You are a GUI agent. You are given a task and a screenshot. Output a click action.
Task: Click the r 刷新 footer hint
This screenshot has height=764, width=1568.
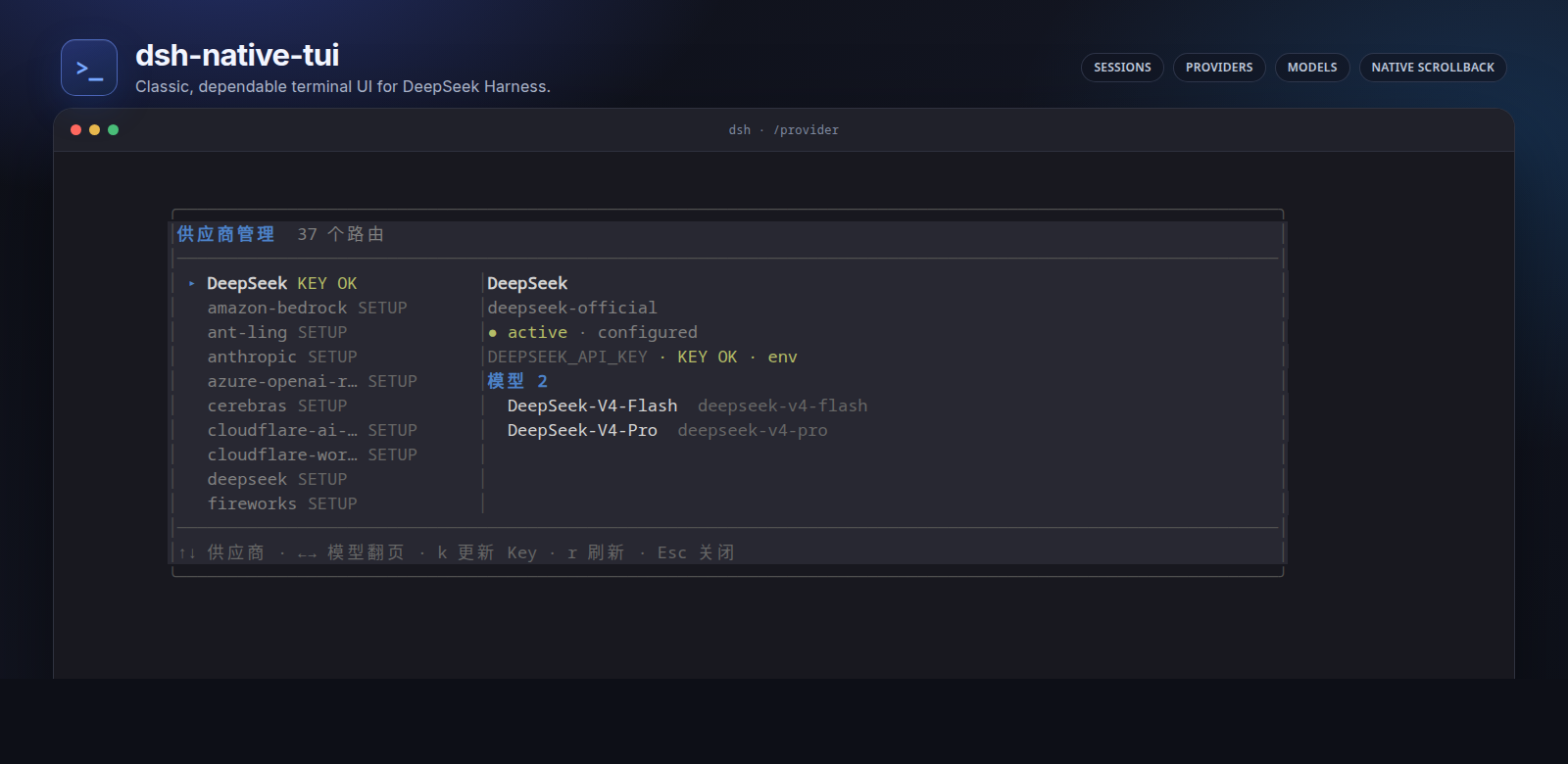[x=596, y=552]
